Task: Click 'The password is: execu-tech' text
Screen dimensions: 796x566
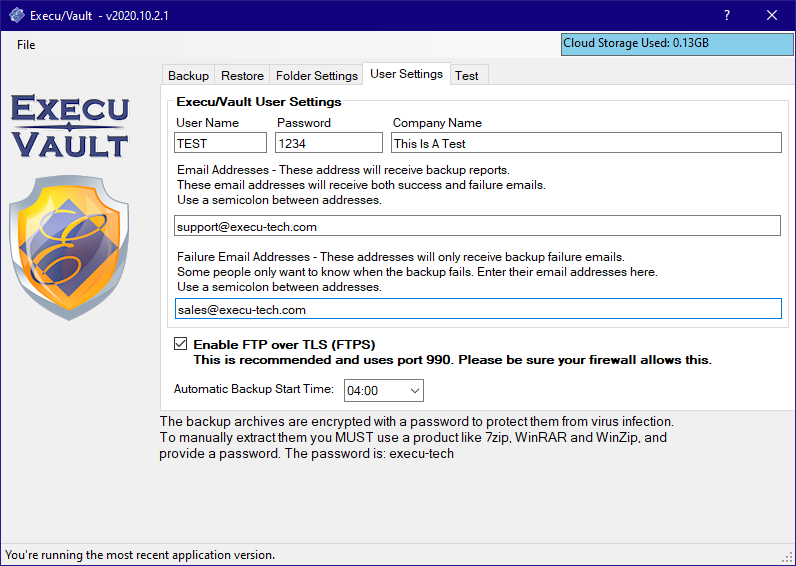Action: coord(369,453)
